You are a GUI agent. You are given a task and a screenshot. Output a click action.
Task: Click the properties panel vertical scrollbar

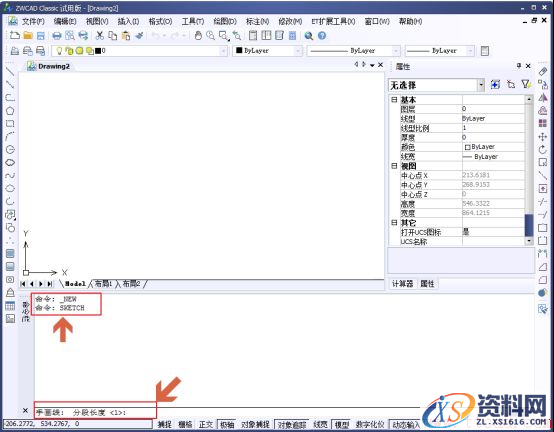point(529,170)
